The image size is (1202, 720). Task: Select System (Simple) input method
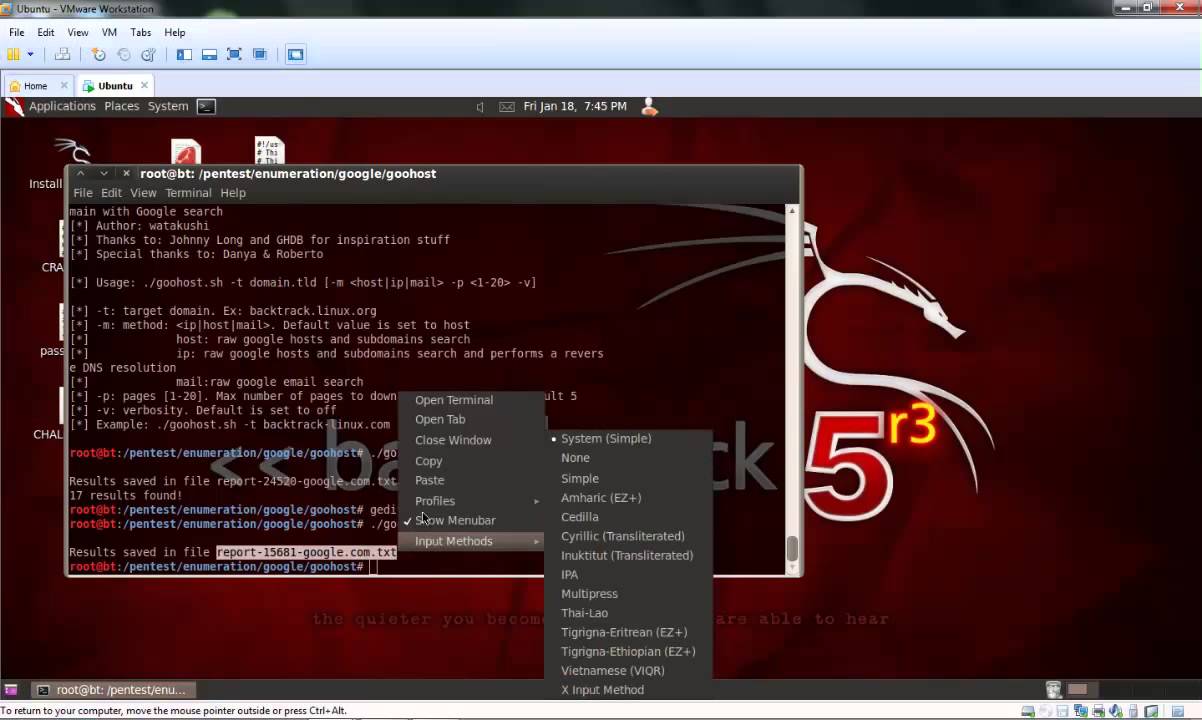(629, 438)
